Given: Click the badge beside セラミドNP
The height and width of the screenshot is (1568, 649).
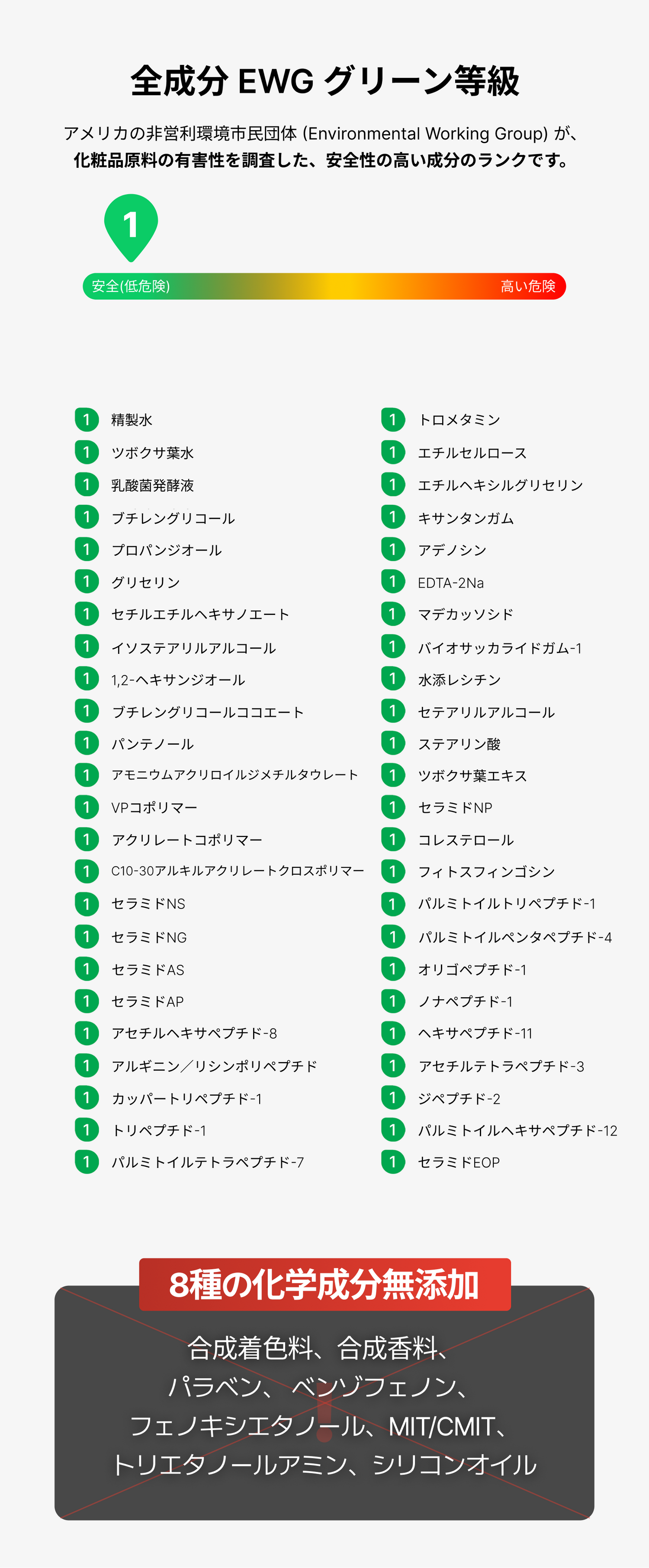Looking at the screenshot, I should 393,807.
